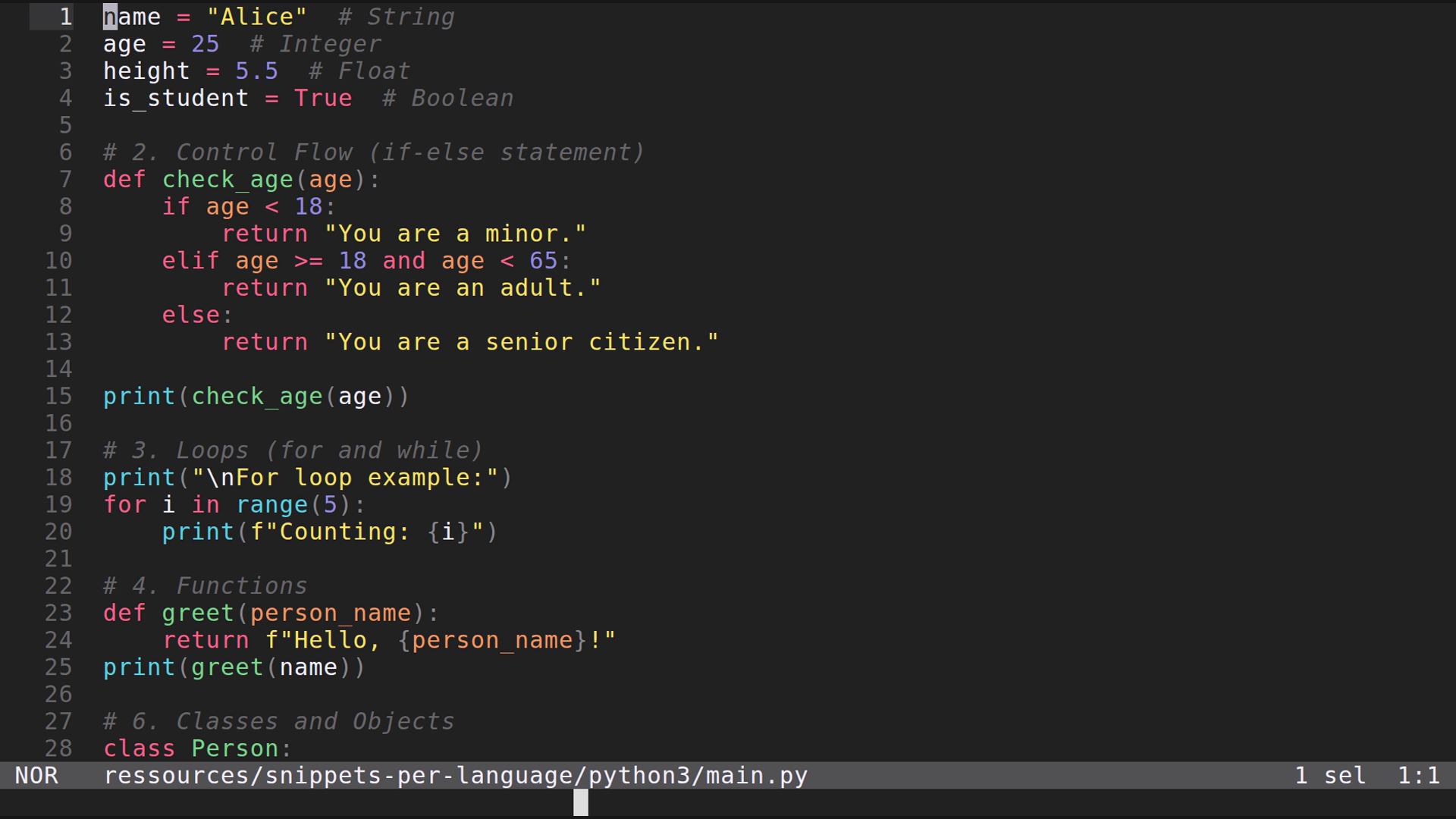Click line number 19 in the gutter
Viewport: 1456px width, 819px height.
coord(58,504)
